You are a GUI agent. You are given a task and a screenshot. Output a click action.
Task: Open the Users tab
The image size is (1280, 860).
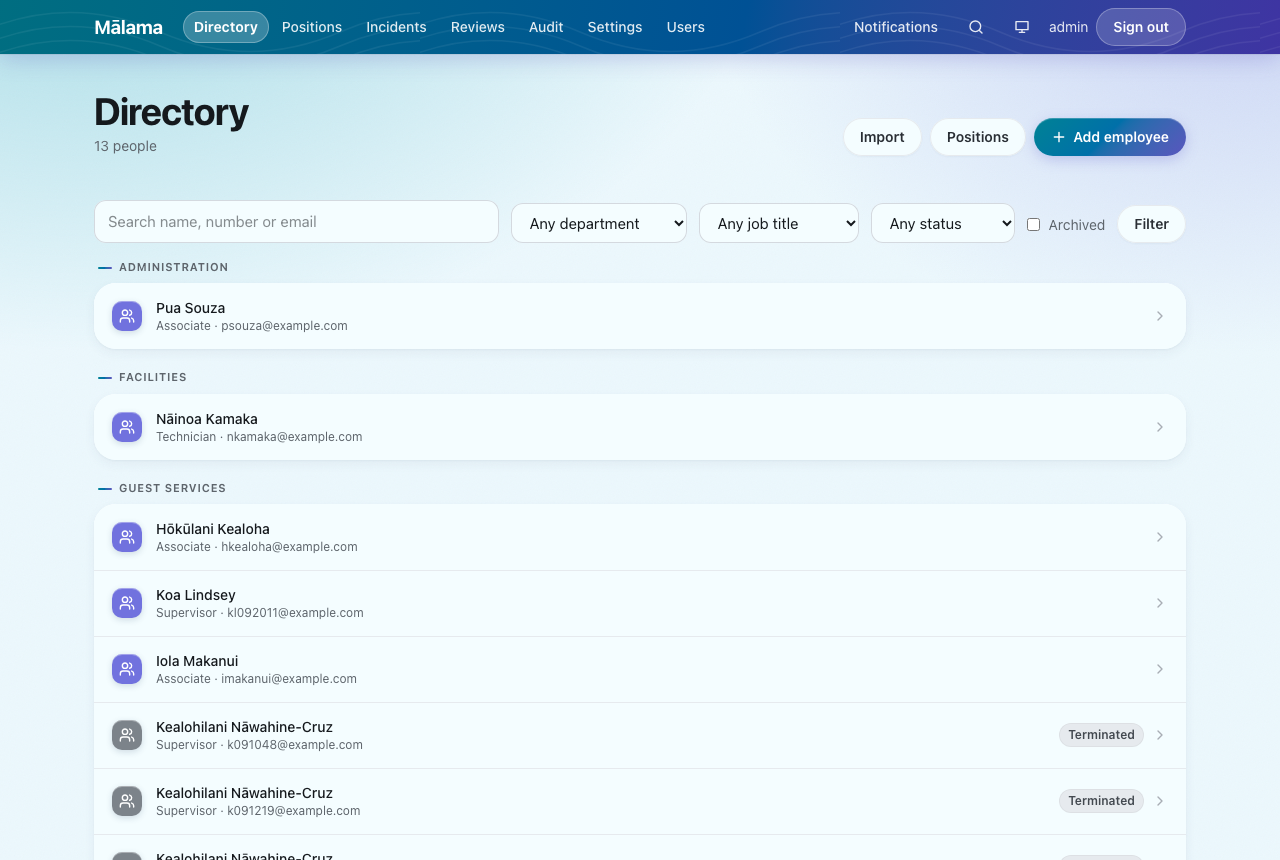pos(686,27)
